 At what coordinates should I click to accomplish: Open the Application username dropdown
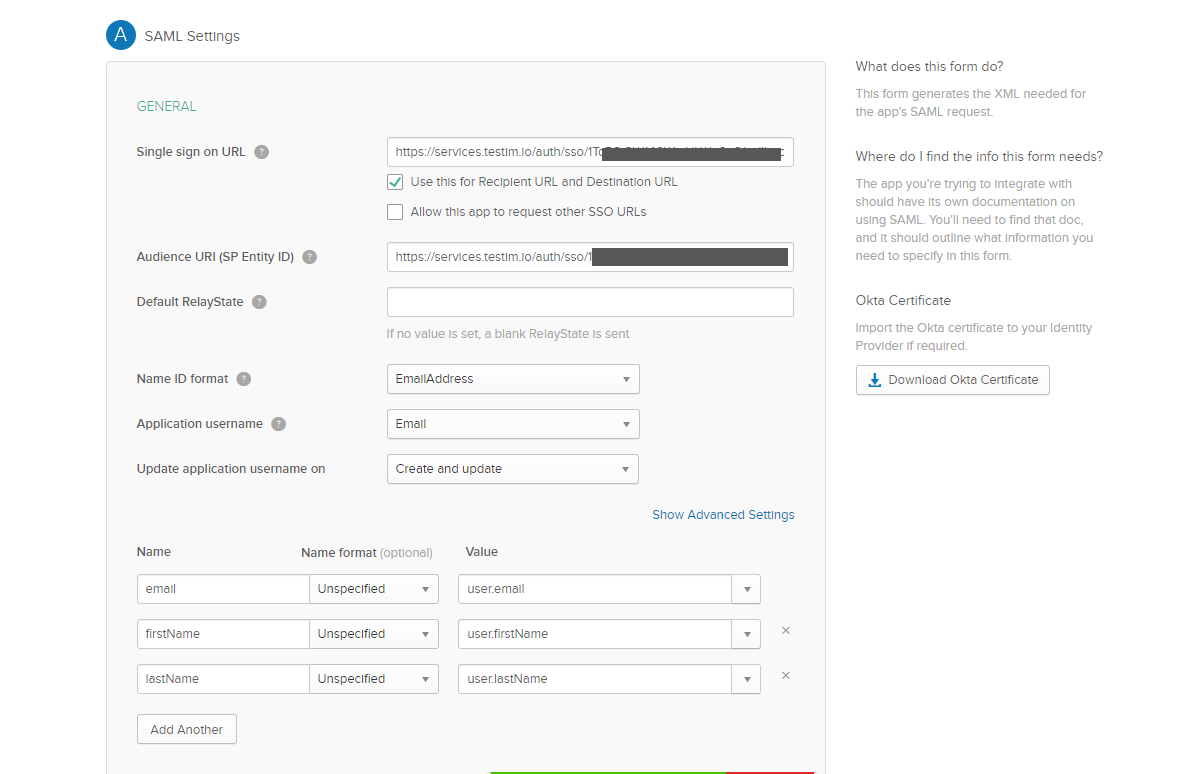pos(512,424)
